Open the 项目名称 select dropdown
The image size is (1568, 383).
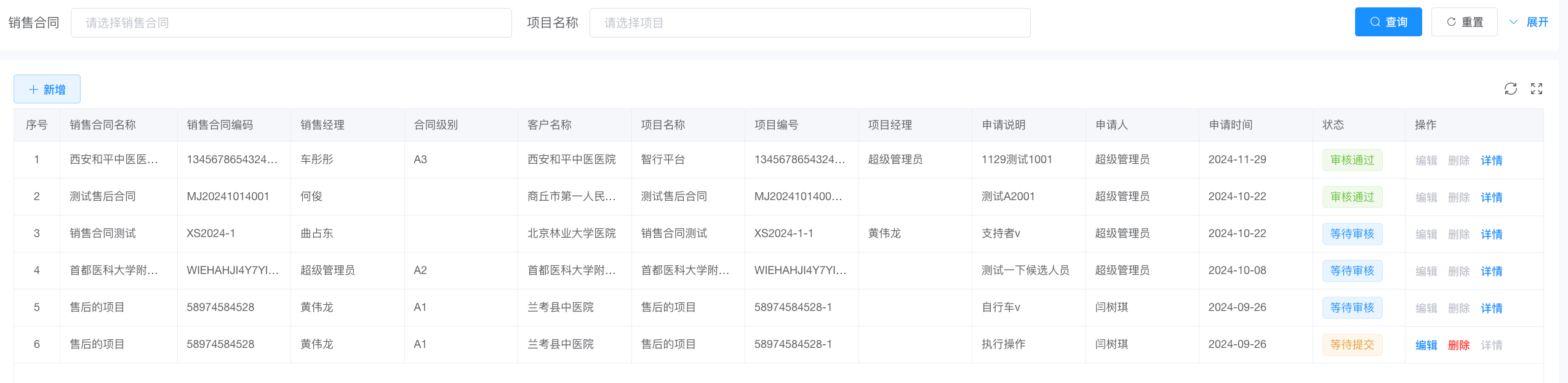(809, 23)
